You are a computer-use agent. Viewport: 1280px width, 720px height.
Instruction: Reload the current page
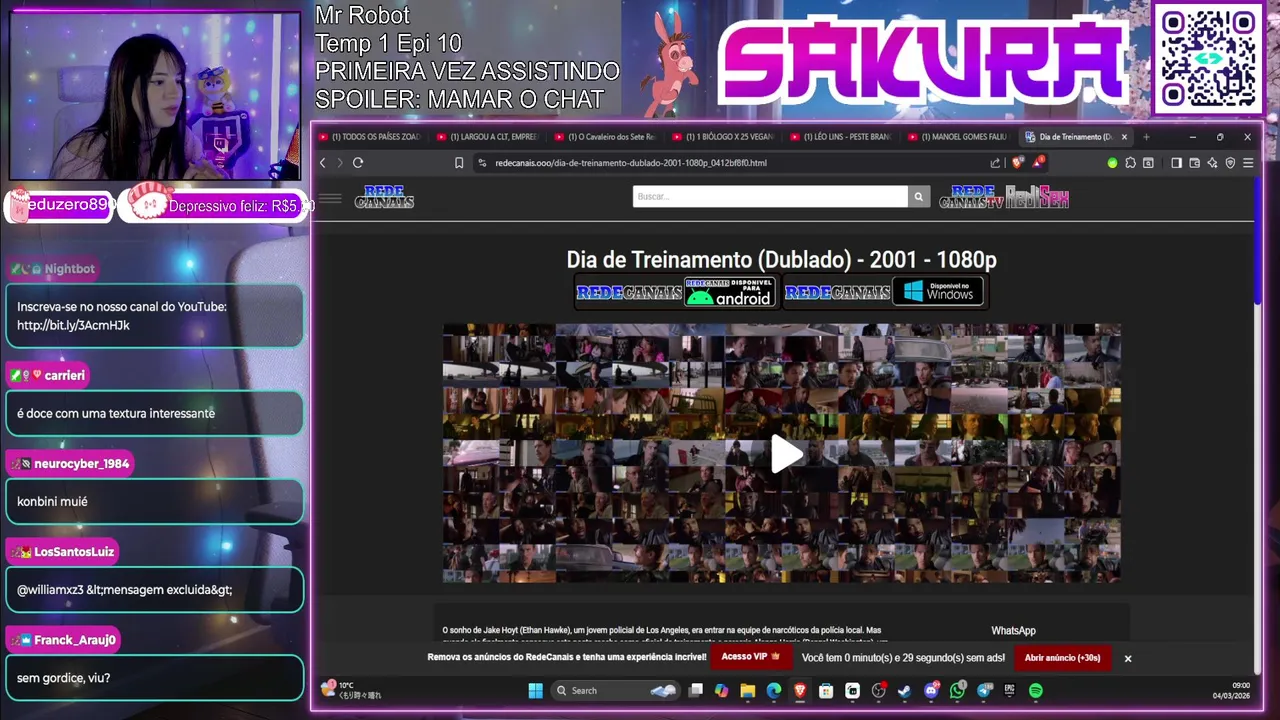coord(358,163)
